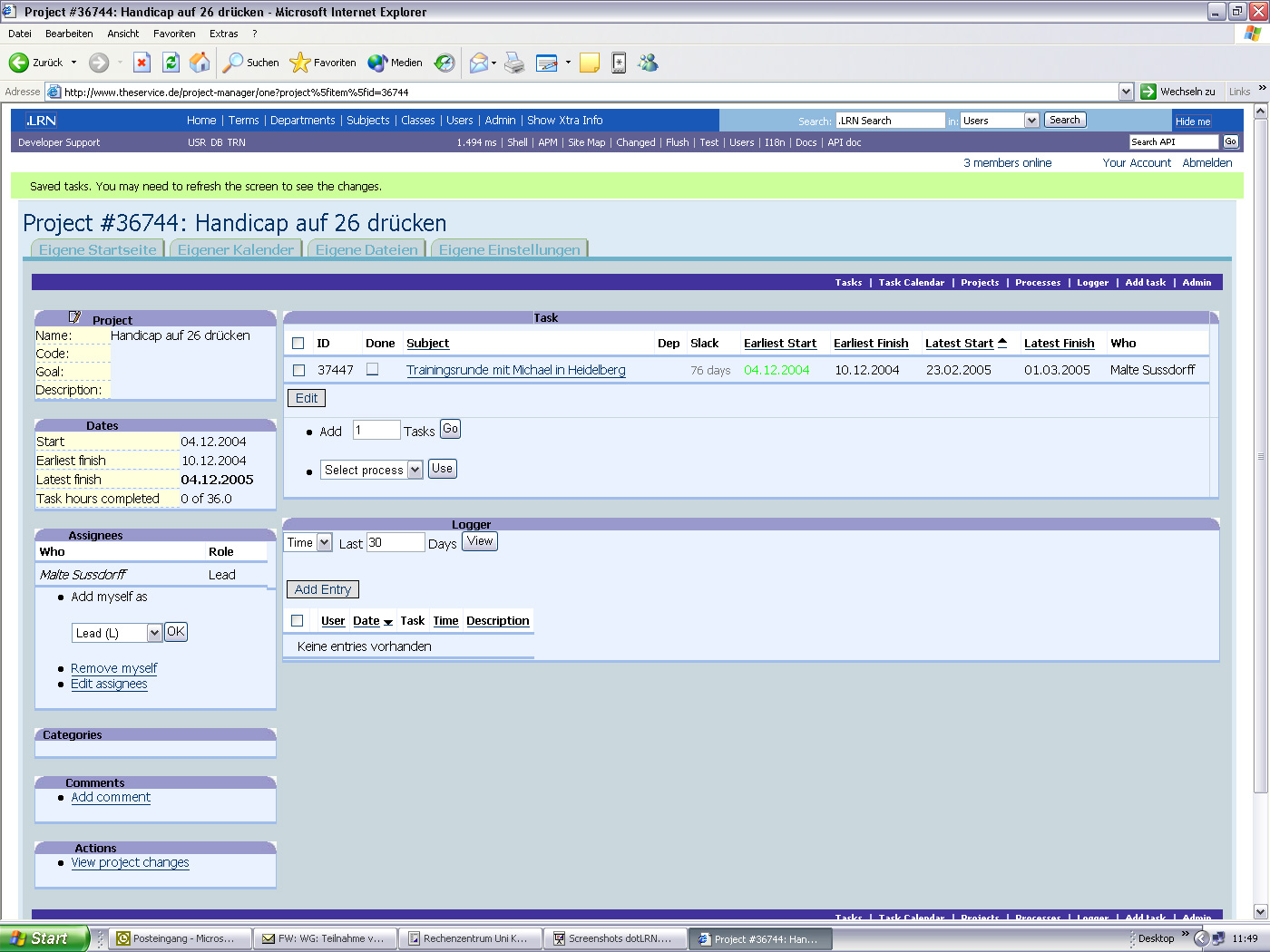The image size is (1270, 952).
Task: Toggle the select-all checkbox in Logger table
Action: 298,620
